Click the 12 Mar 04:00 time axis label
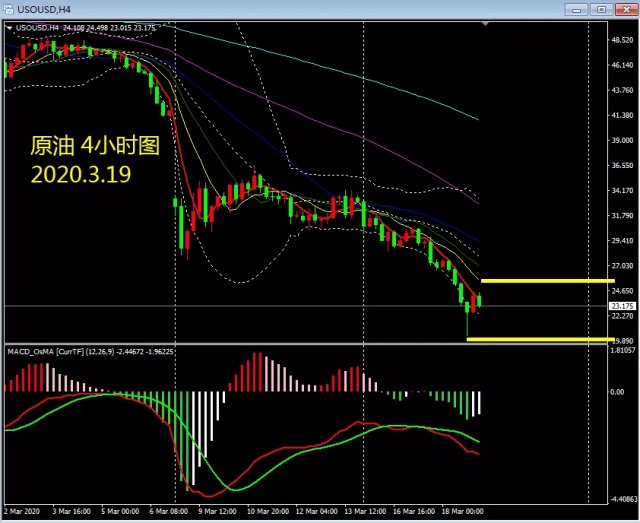 317,511
